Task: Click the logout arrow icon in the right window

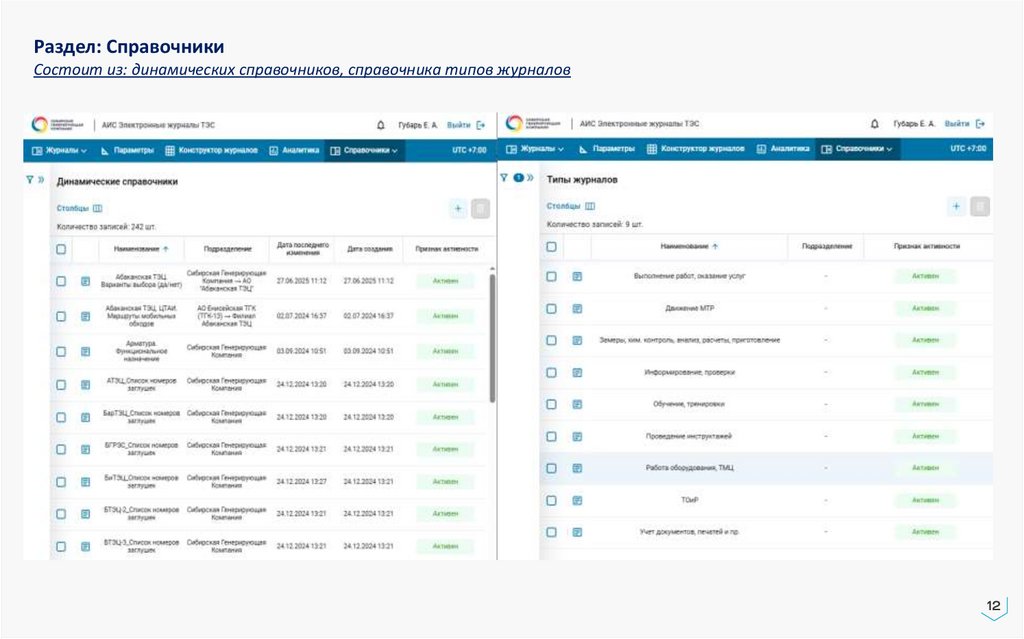Action: pos(980,124)
